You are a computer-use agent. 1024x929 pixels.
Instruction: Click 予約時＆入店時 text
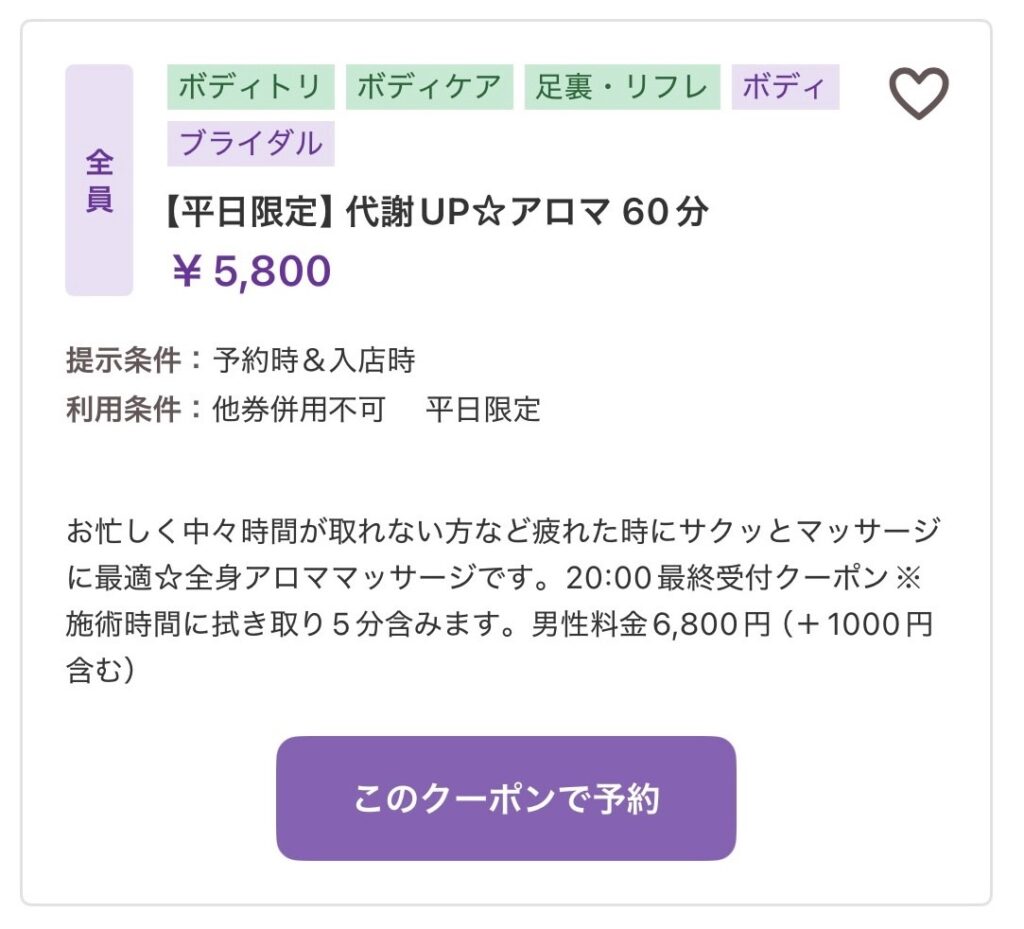coord(314,360)
